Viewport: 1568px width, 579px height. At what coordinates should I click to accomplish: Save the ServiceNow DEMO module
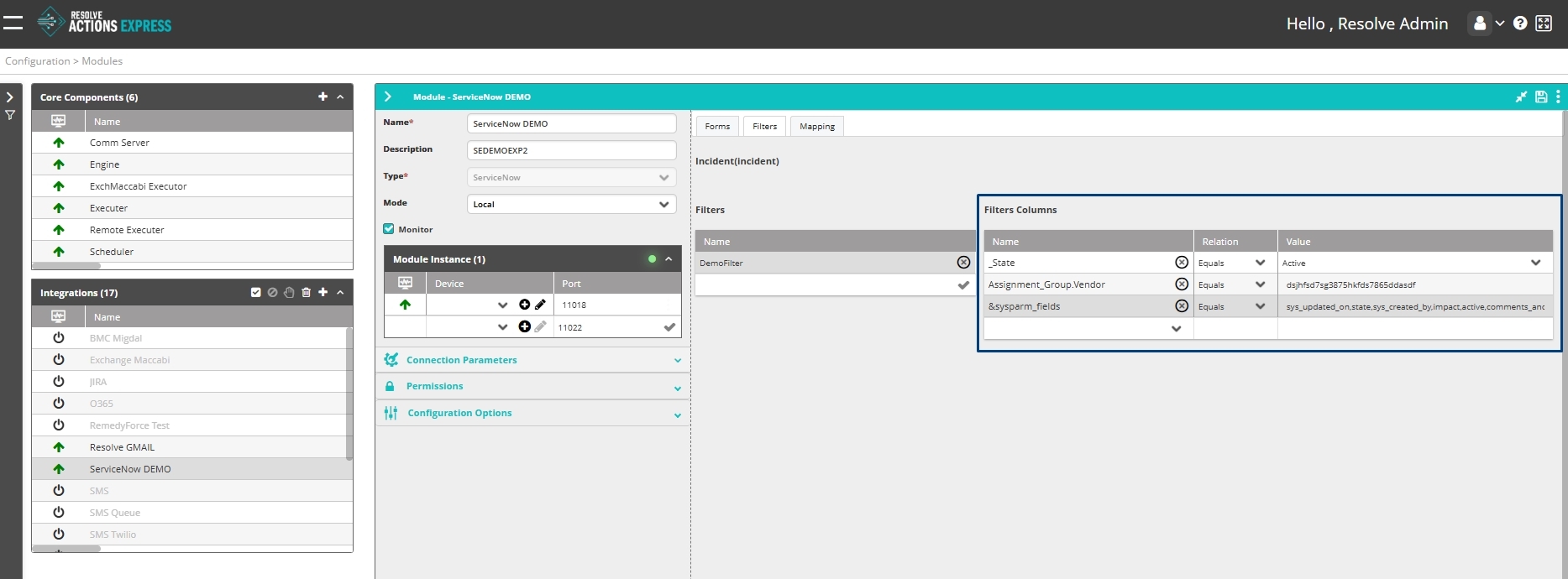tap(1541, 96)
